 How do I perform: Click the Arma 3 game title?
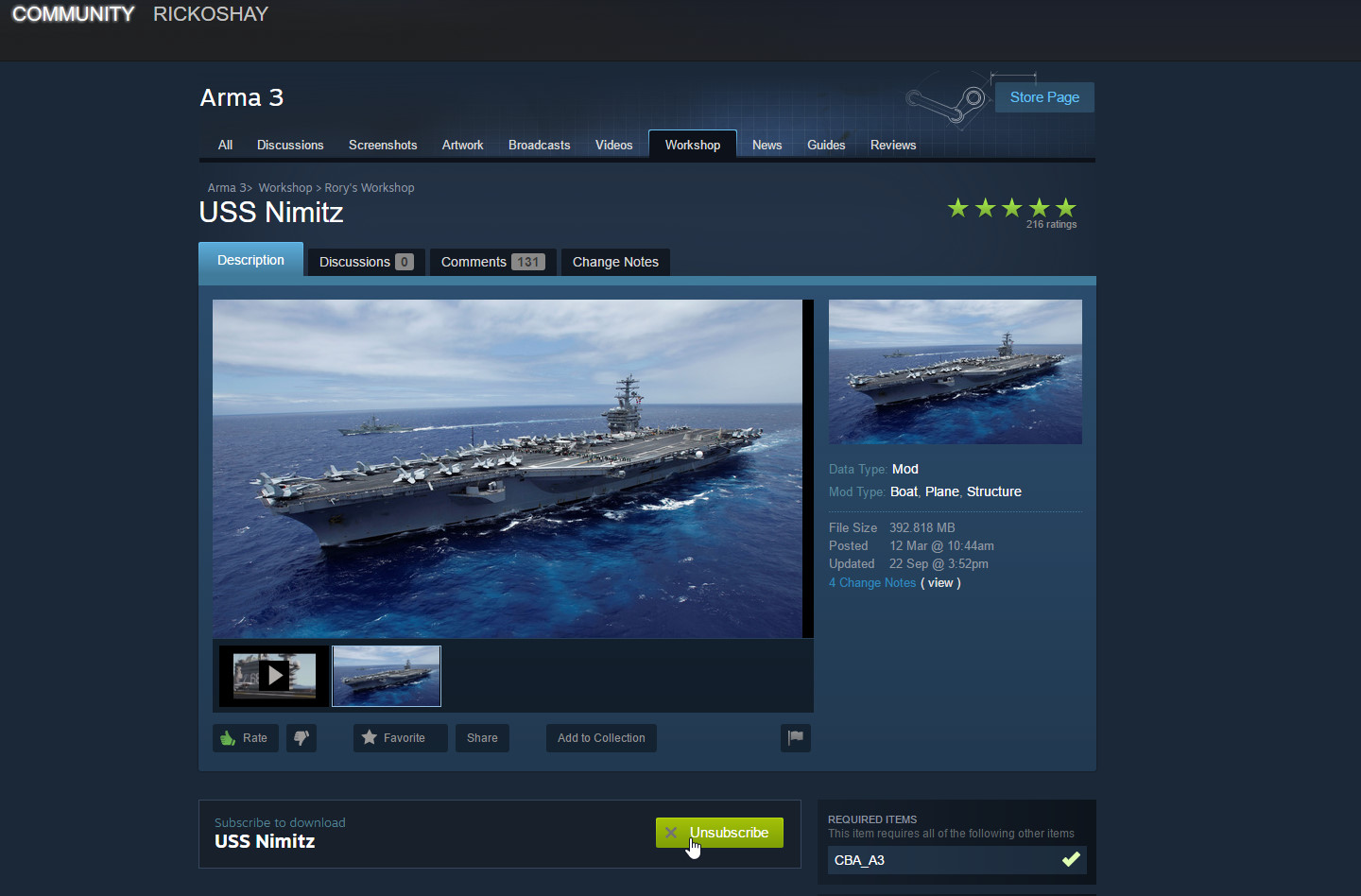tap(242, 97)
